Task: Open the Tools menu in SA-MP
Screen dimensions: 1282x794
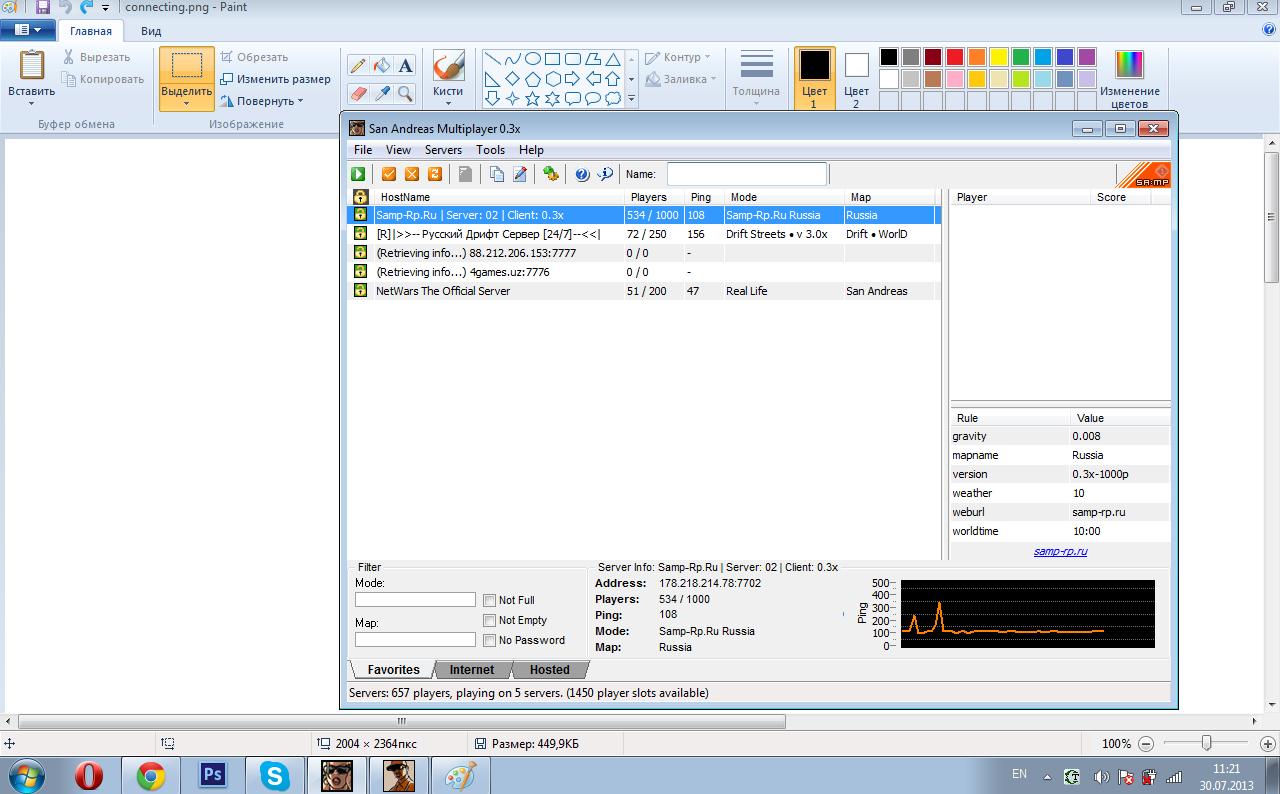Action: click(x=490, y=150)
